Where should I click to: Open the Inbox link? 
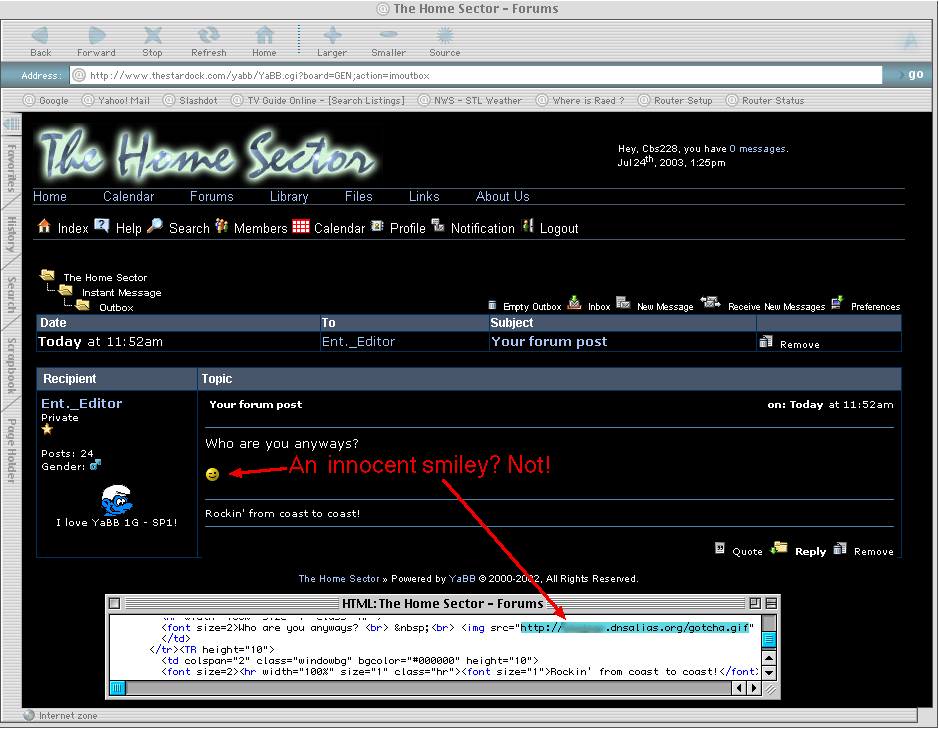click(x=598, y=306)
